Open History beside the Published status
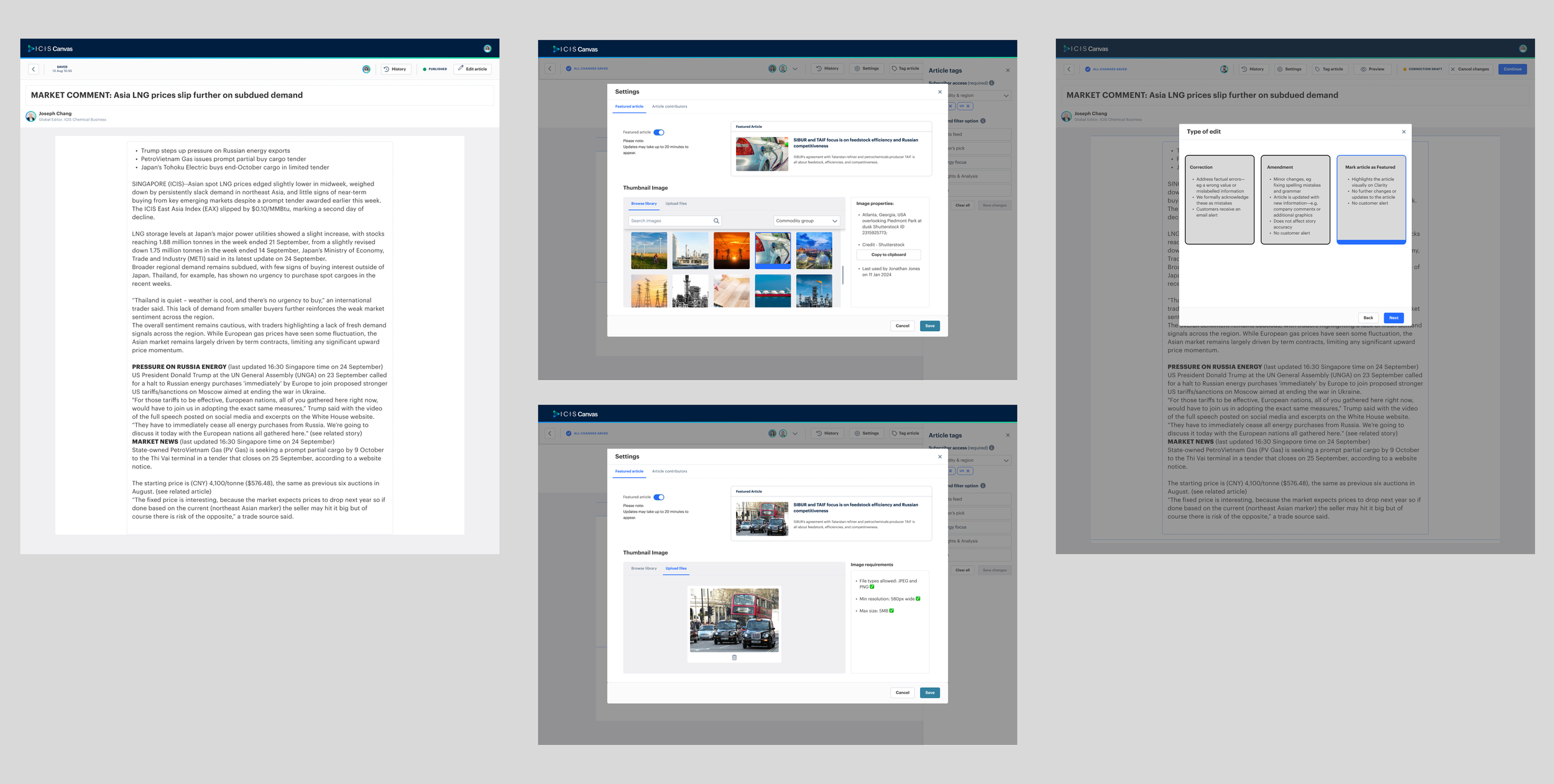 tap(395, 69)
